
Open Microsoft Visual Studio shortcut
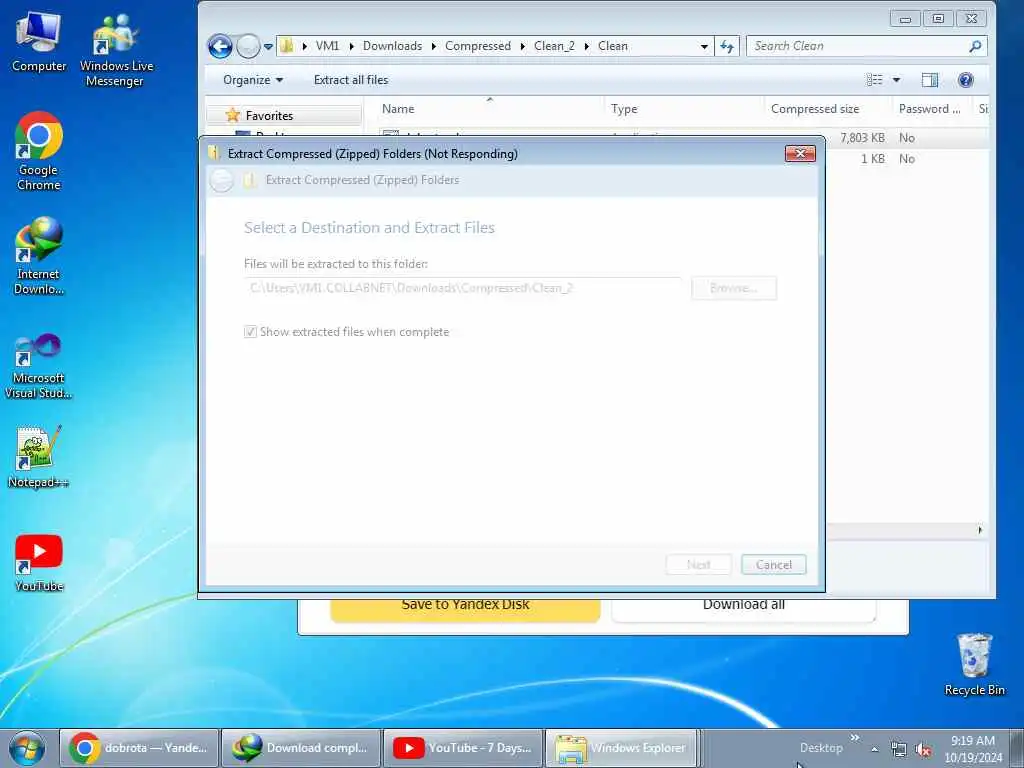(39, 366)
